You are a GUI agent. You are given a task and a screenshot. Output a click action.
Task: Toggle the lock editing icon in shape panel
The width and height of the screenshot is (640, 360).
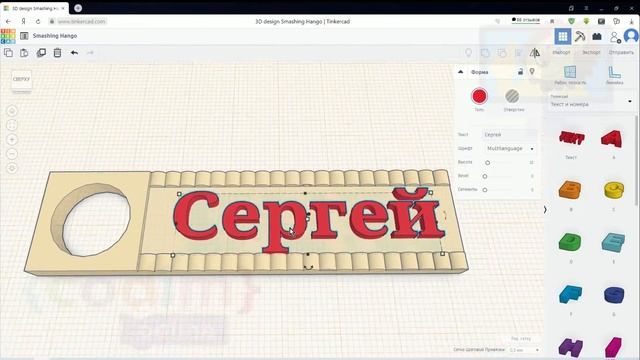point(520,71)
